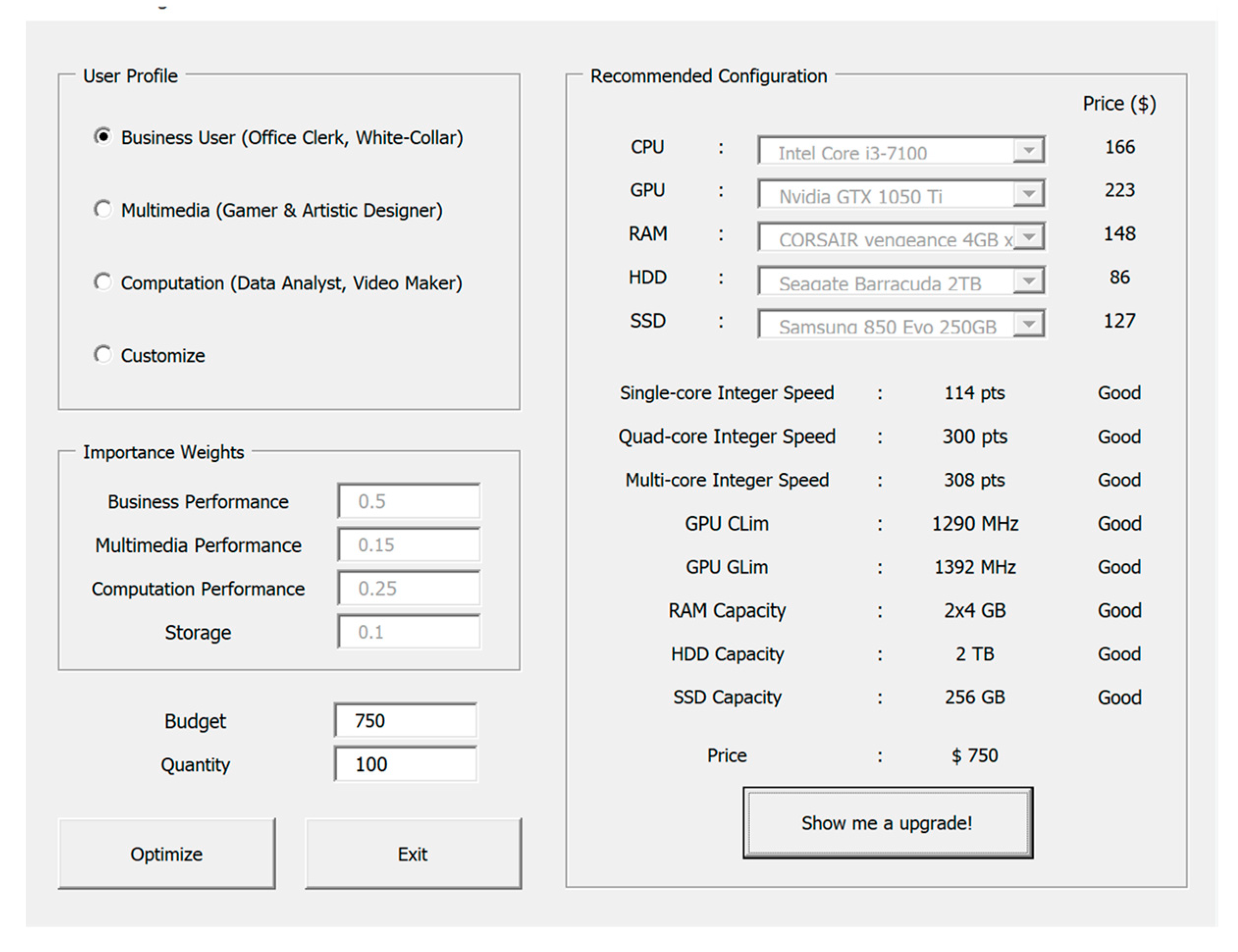Select the Business User radio button
The width and height of the screenshot is (1238, 952).
point(103,136)
